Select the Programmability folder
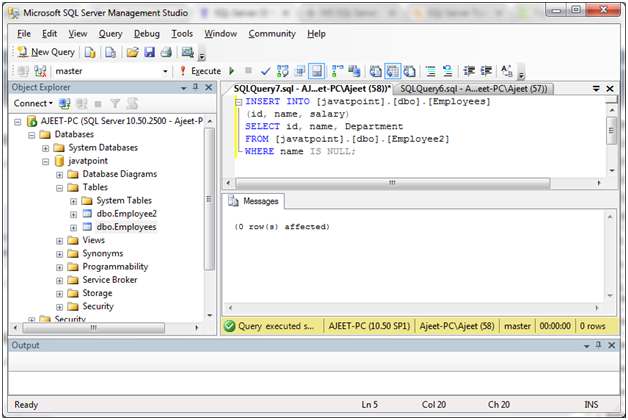628x420 pixels. [x=115, y=266]
